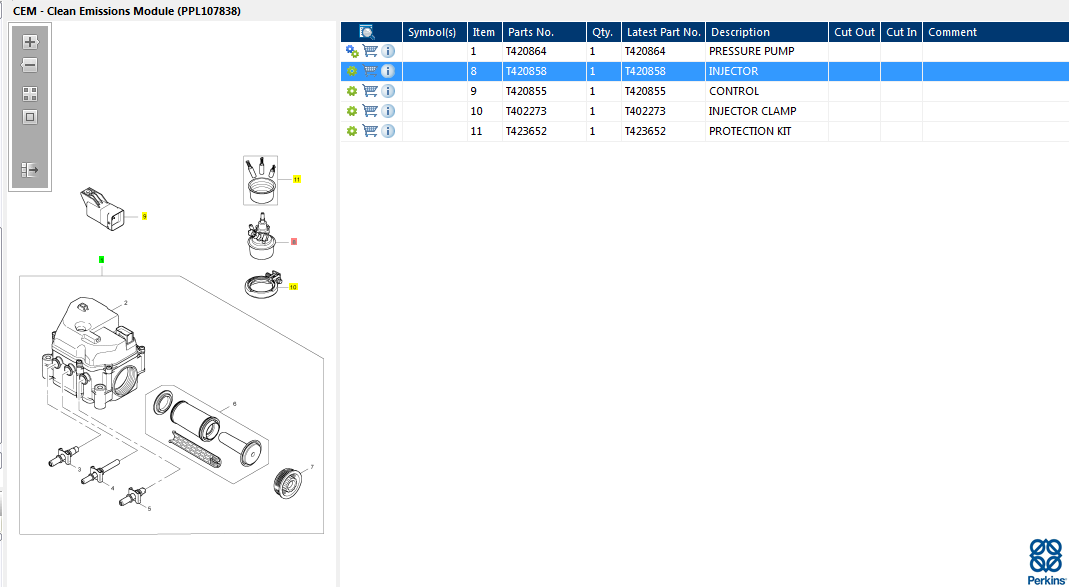The image size is (1069, 587).
Task: Show info for CONTROL row
Action: 388,91
